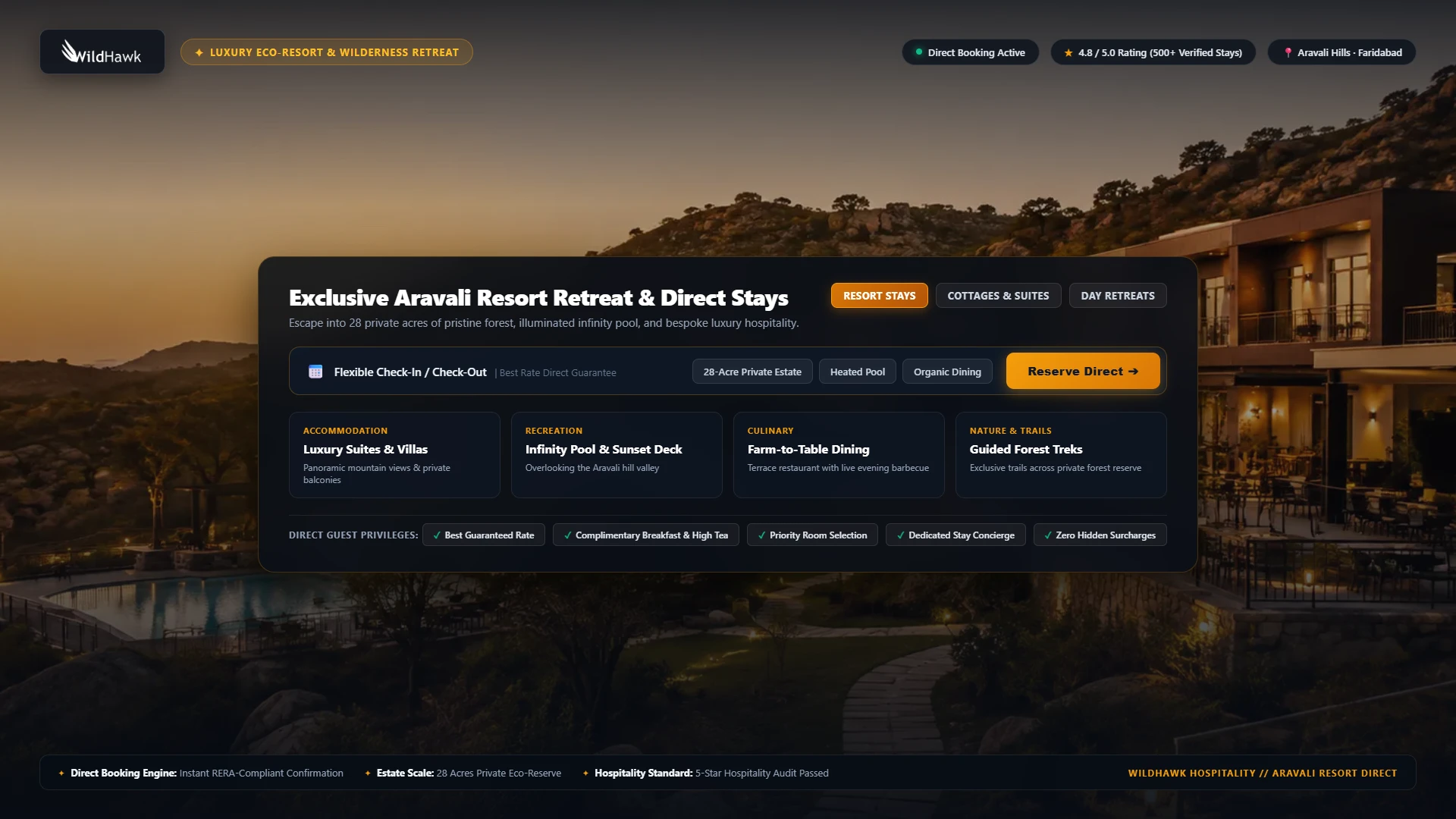Open the Farm-to-Table Dining card
Image resolution: width=1456 pixels, height=819 pixels.
tap(839, 455)
